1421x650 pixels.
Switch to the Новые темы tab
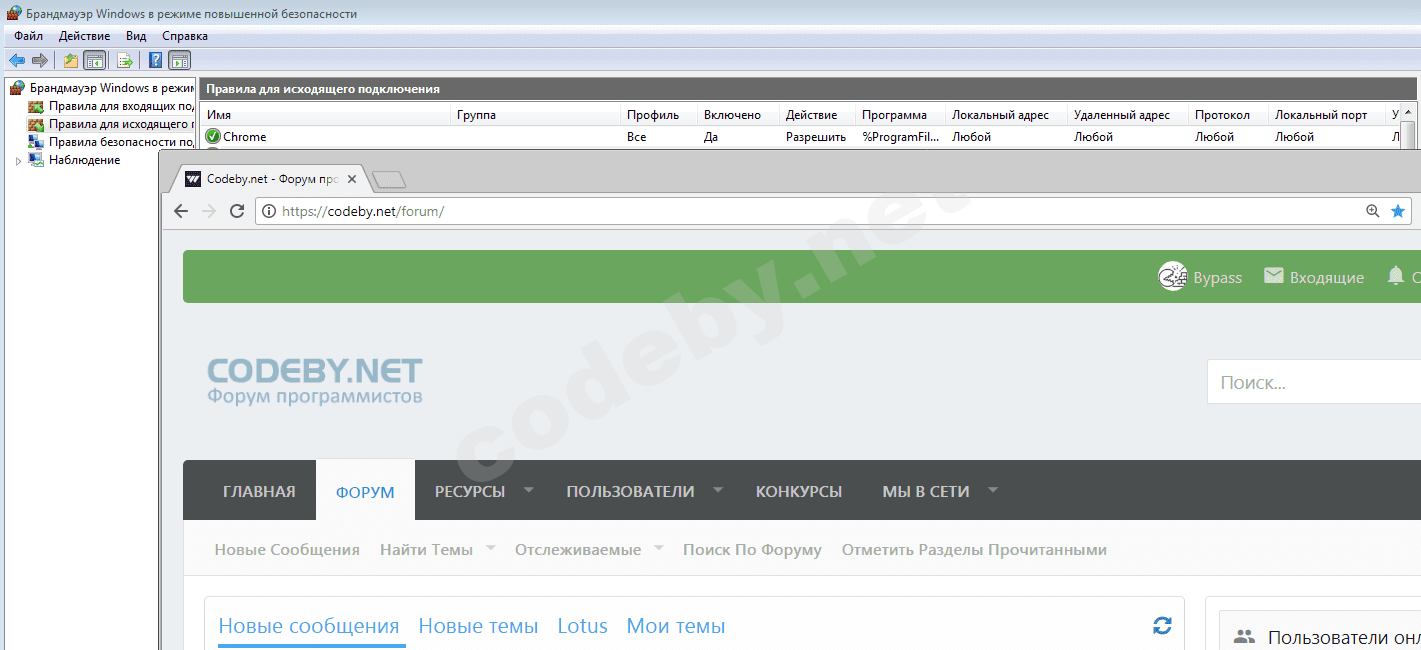(478, 626)
